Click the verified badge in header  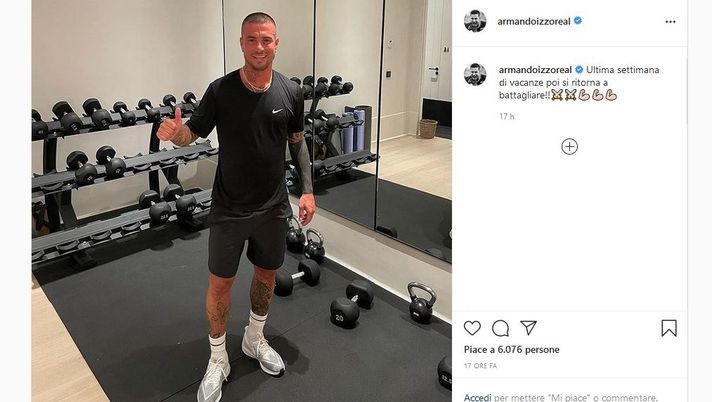coord(578,20)
